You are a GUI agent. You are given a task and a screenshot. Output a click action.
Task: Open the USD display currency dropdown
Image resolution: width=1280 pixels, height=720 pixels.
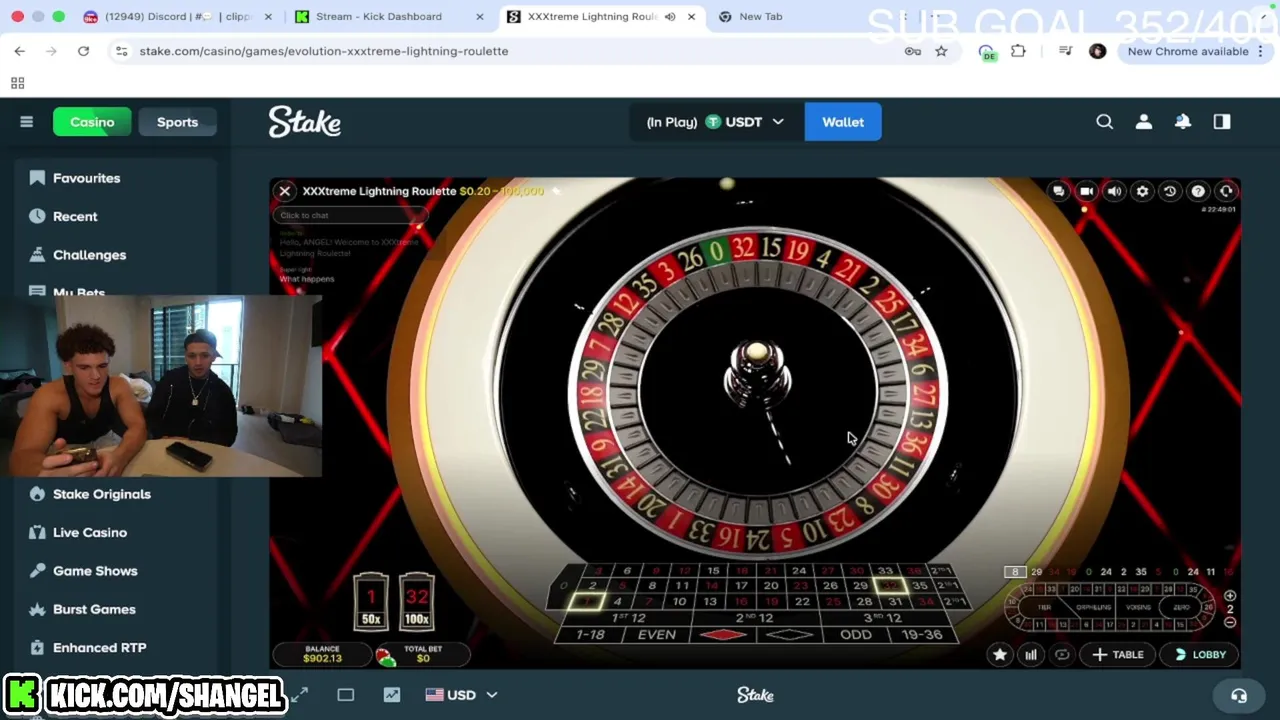[461, 695]
